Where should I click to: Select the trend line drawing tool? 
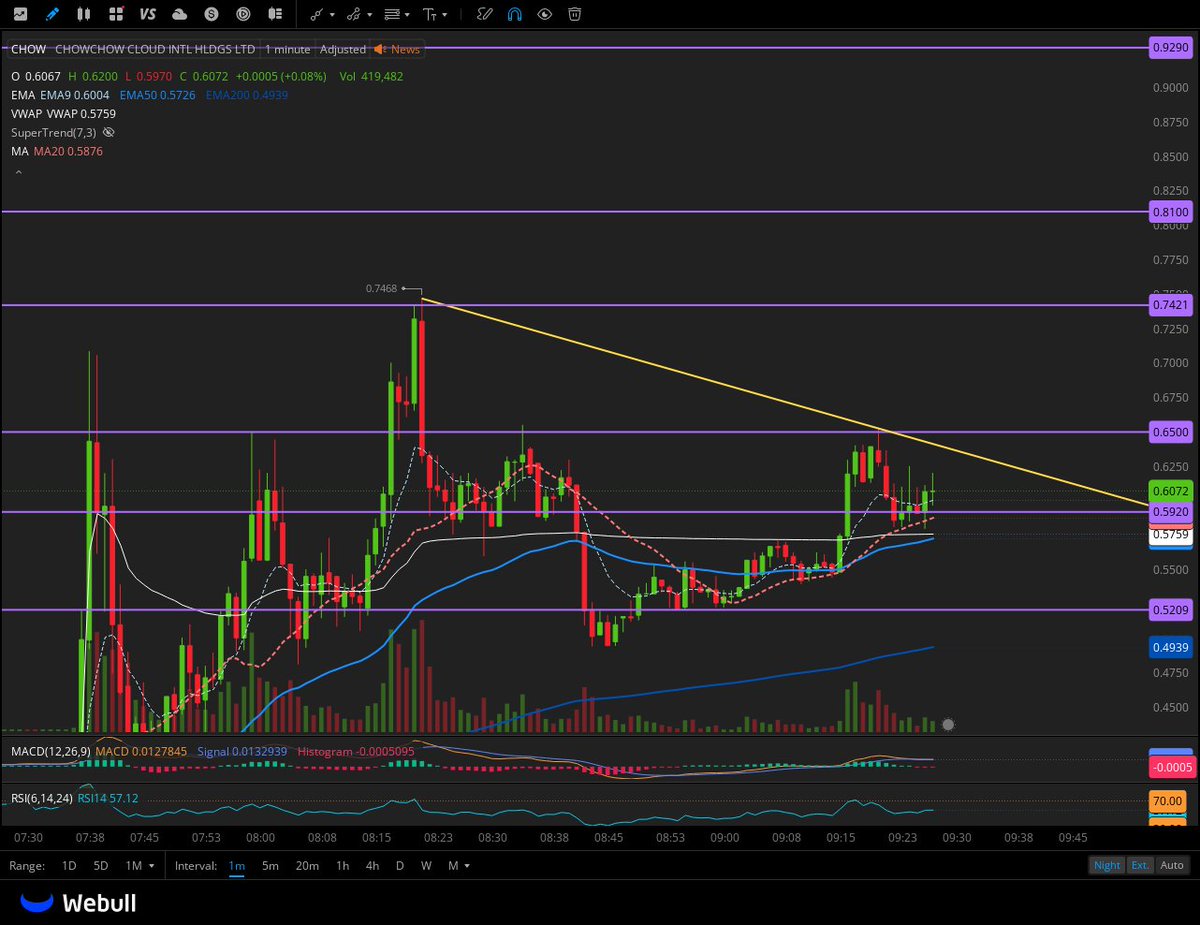click(318, 14)
